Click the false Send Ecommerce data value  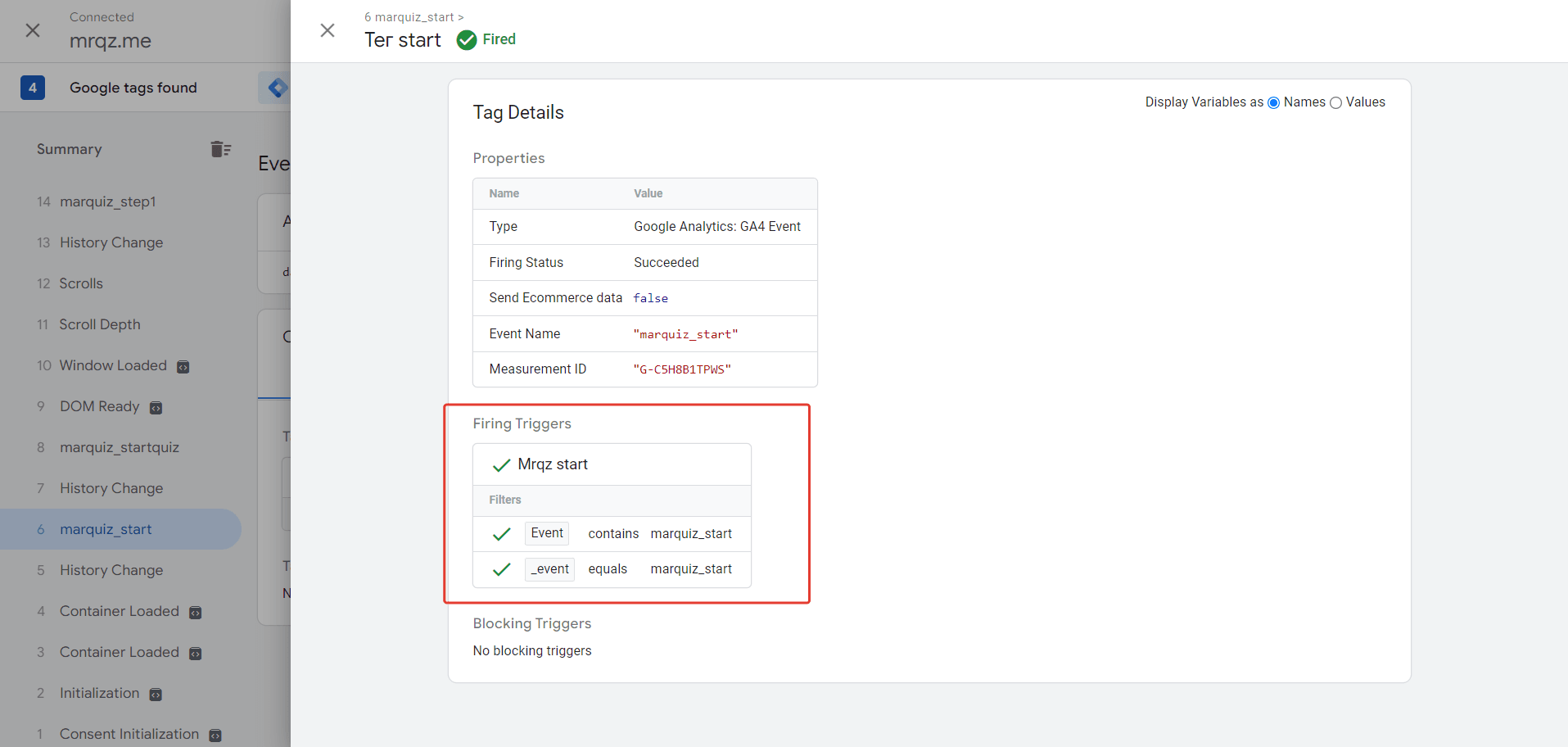(651, 298)
